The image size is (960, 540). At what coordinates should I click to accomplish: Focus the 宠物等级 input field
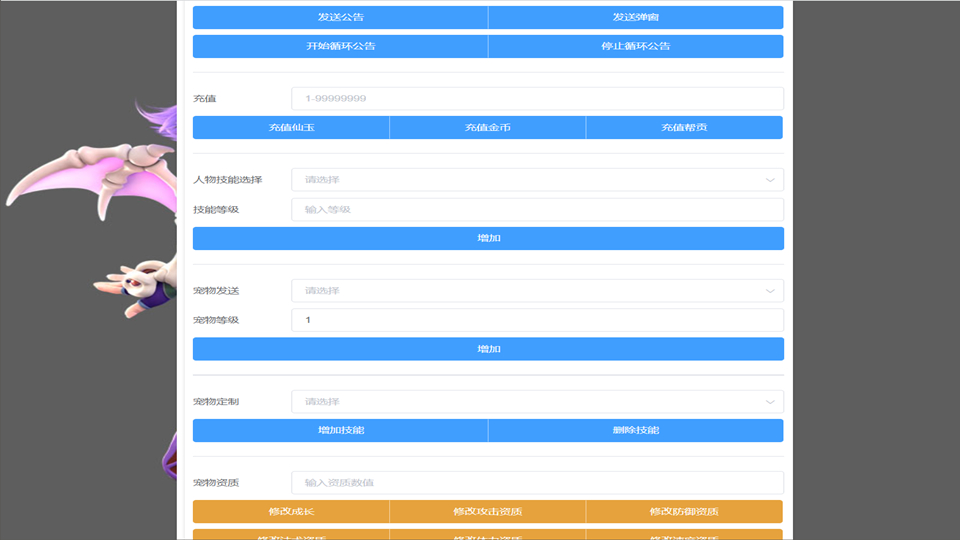click(538, 320)
